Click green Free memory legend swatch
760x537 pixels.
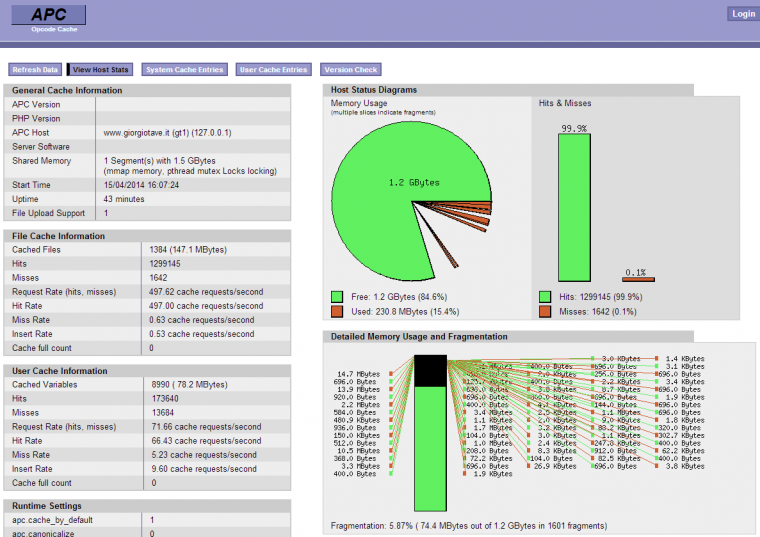click(337, 297)
